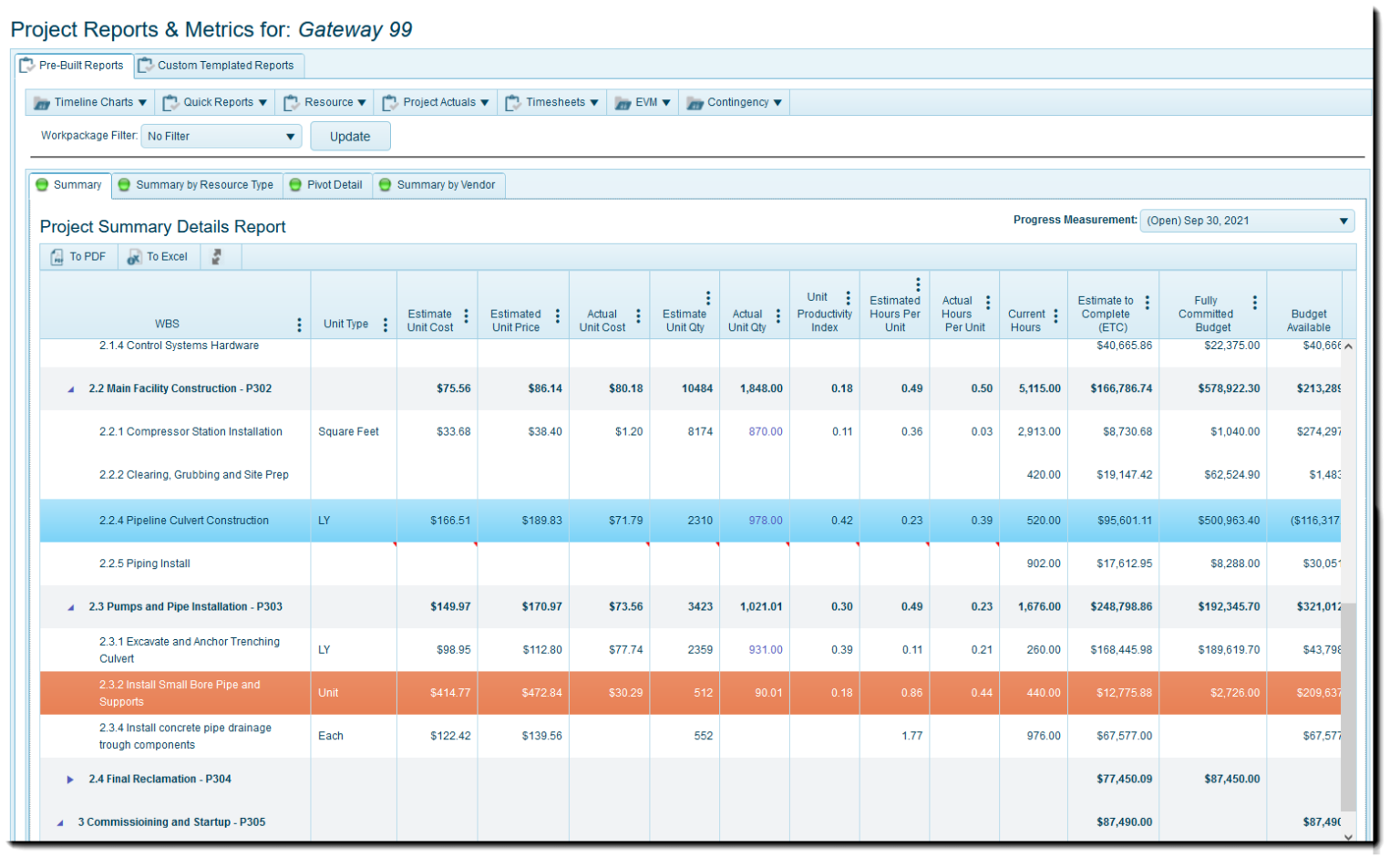Click the Quick Reports clipboard icon

coord(170,102)
